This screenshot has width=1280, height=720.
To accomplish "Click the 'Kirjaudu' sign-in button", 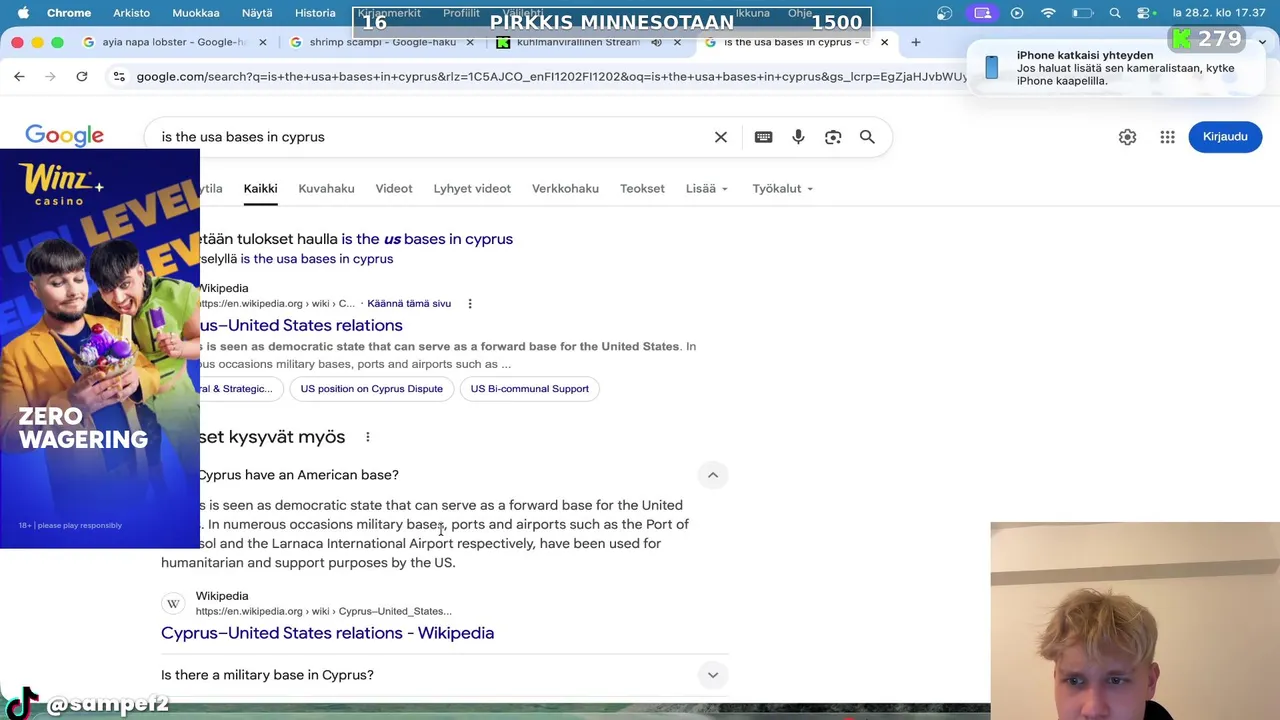I will (x=1225, y=137).
